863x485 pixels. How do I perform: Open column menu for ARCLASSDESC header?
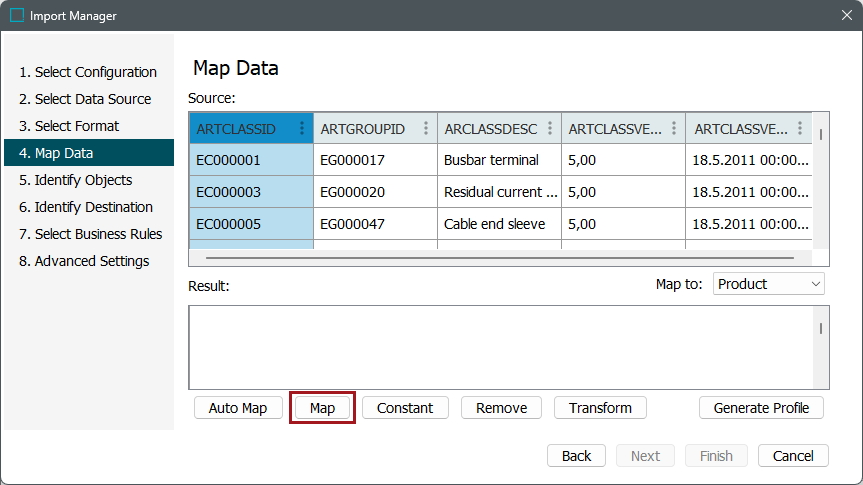point(550,129)
